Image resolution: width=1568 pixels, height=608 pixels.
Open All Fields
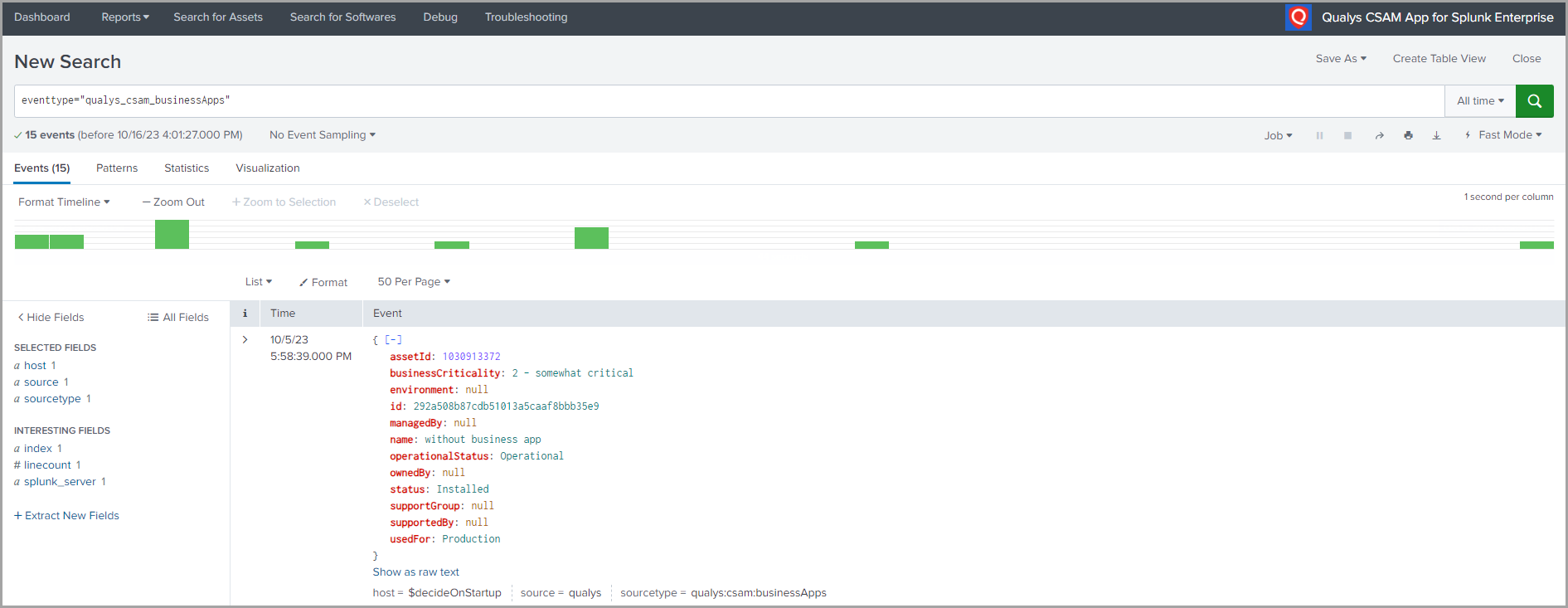[178, 317]
